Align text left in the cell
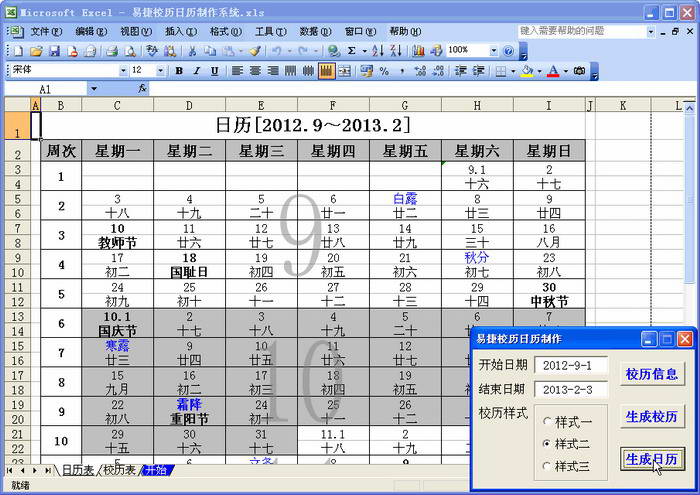700x495 pixels. (237, 71)
